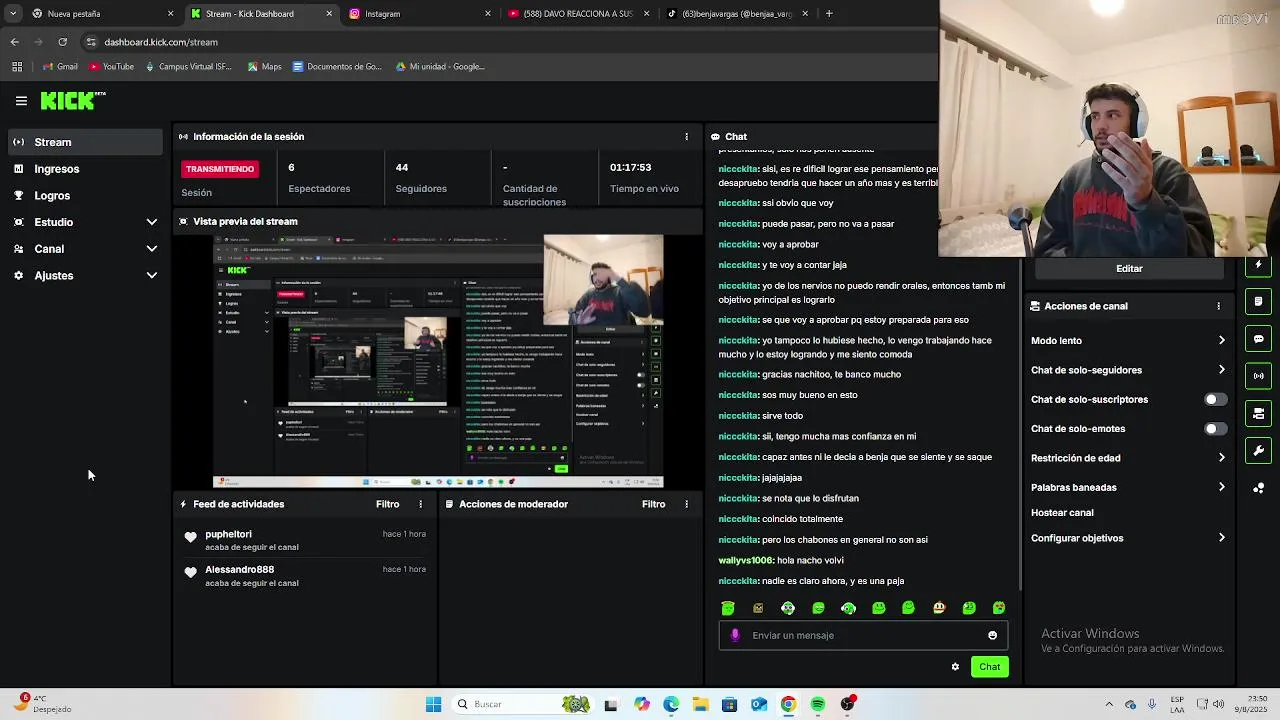1280x720 pixels.
Task: Open Configurar objetivos settings
Action: point(1128,538)
